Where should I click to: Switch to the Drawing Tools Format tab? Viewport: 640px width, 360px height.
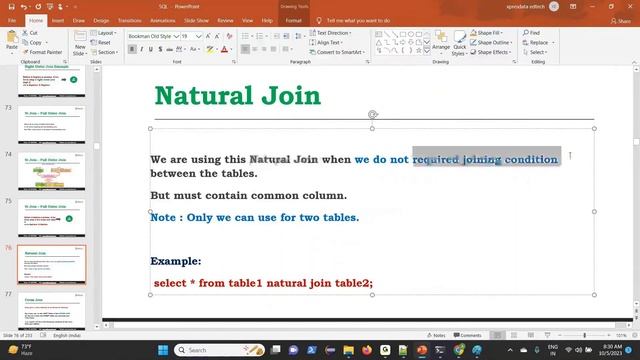pos(293,20)
